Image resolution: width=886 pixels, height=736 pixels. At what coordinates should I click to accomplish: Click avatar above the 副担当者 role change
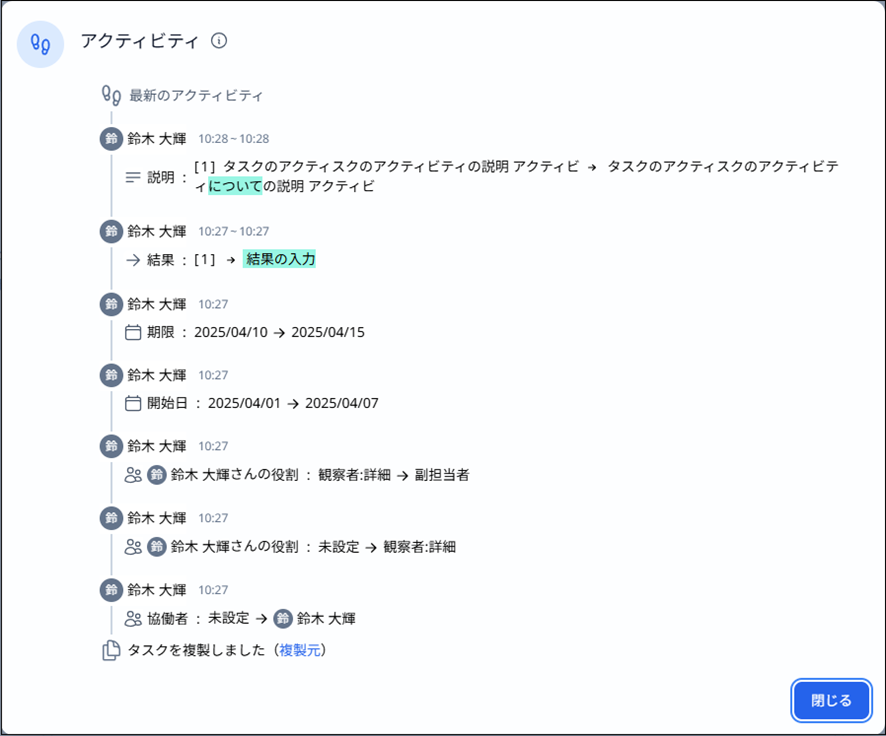(x=111, y=446)
